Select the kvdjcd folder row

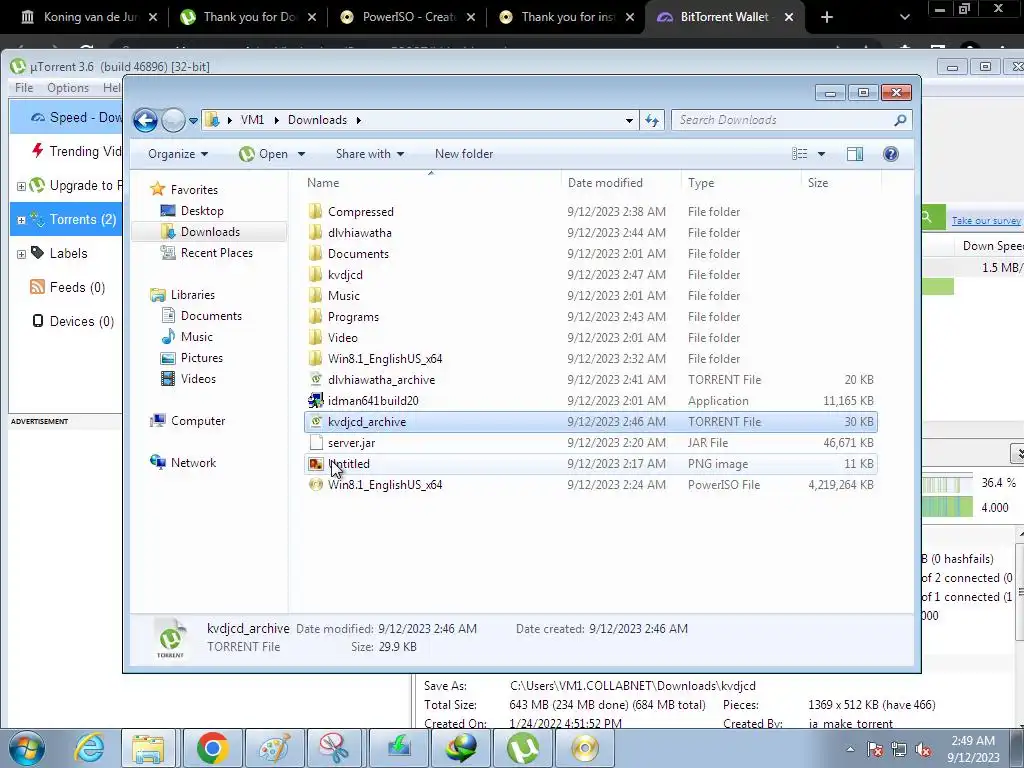[x=591, y=275]
